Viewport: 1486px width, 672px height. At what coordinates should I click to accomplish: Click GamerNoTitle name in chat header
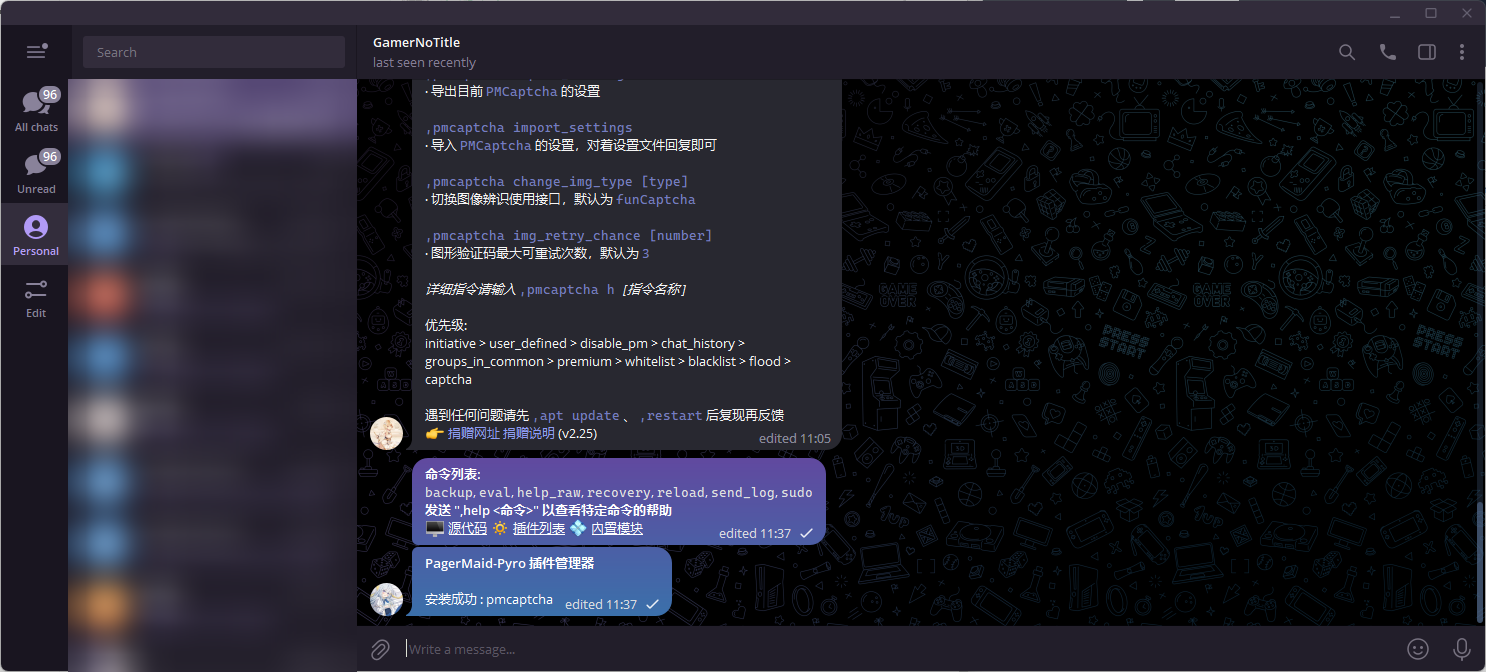pos(416,42)
